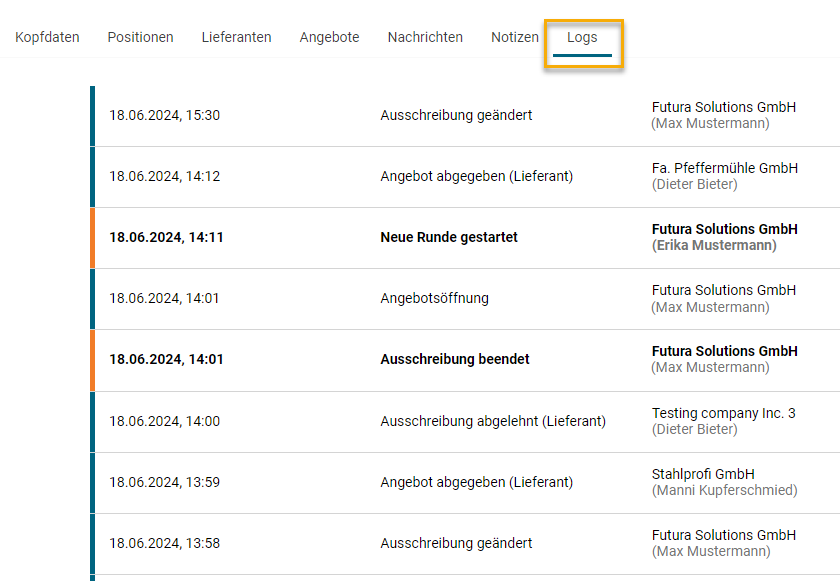Image resolution: width=840 pixels, height=581 pixels.
Task: Select the Angebote tab
Action: (x=329, y=37)
